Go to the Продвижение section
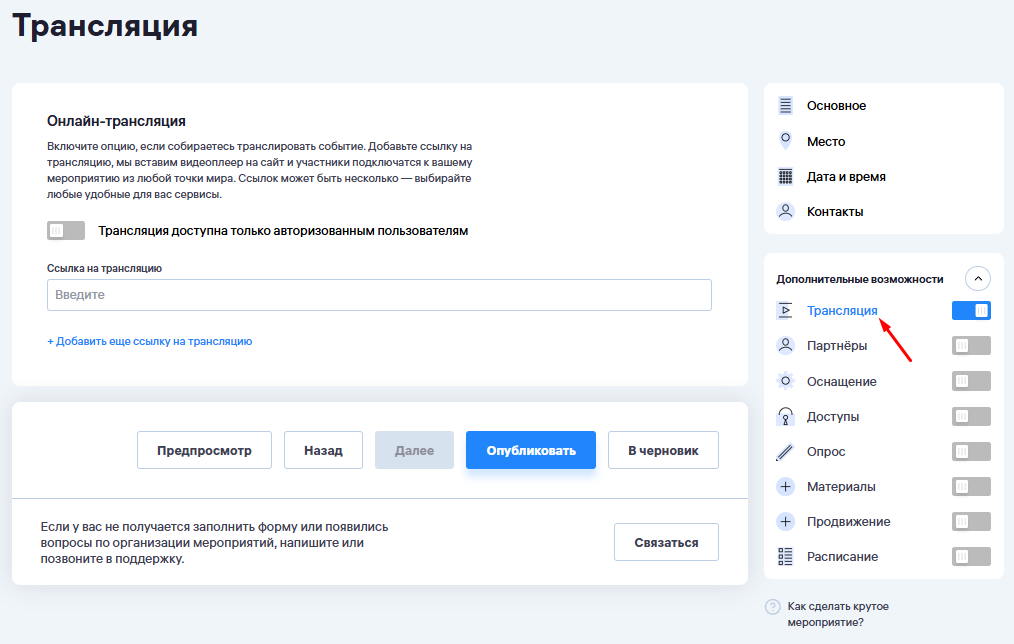 click(848, 522)
